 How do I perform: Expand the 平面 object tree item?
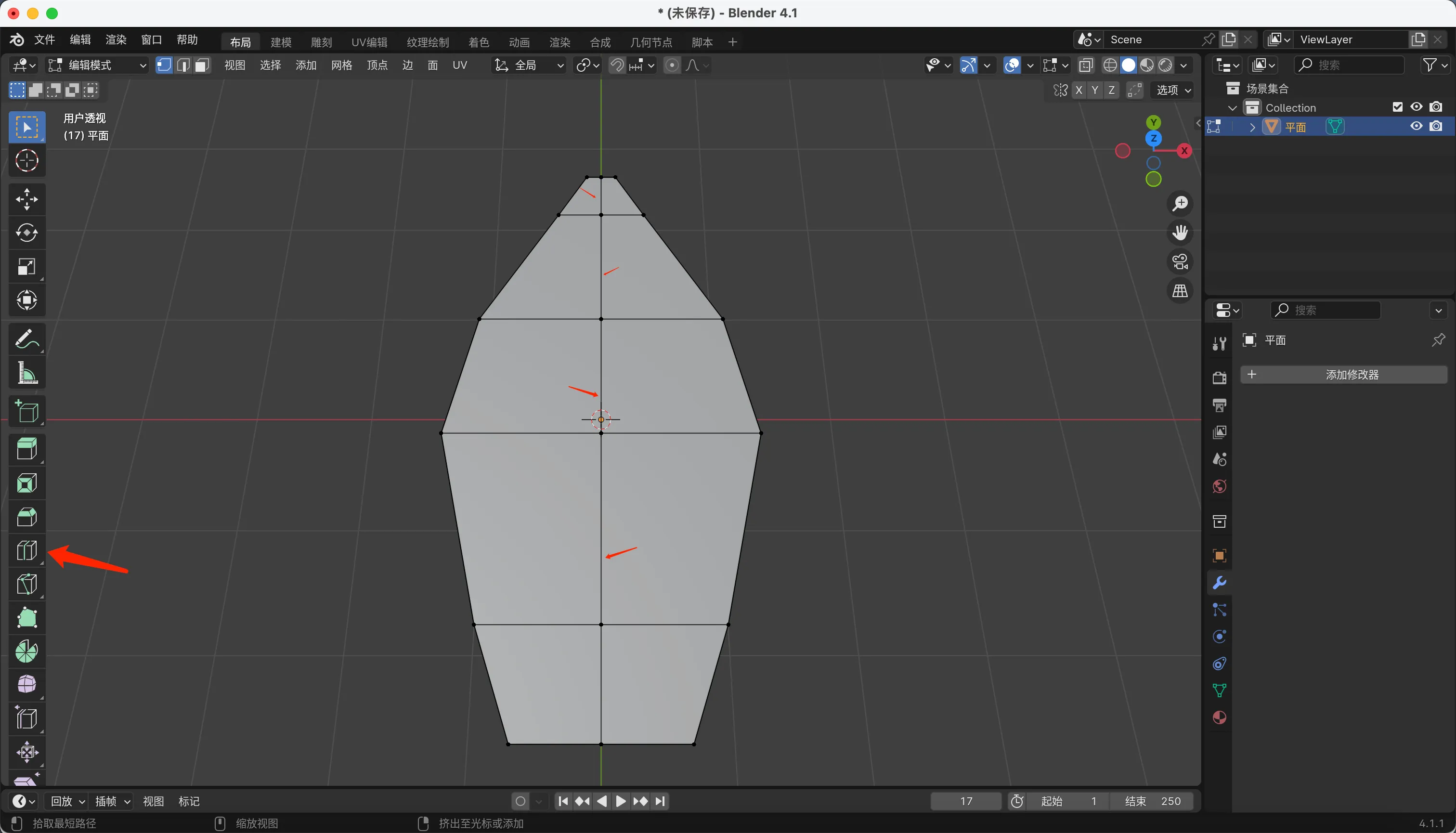(x=1252, y=127)
